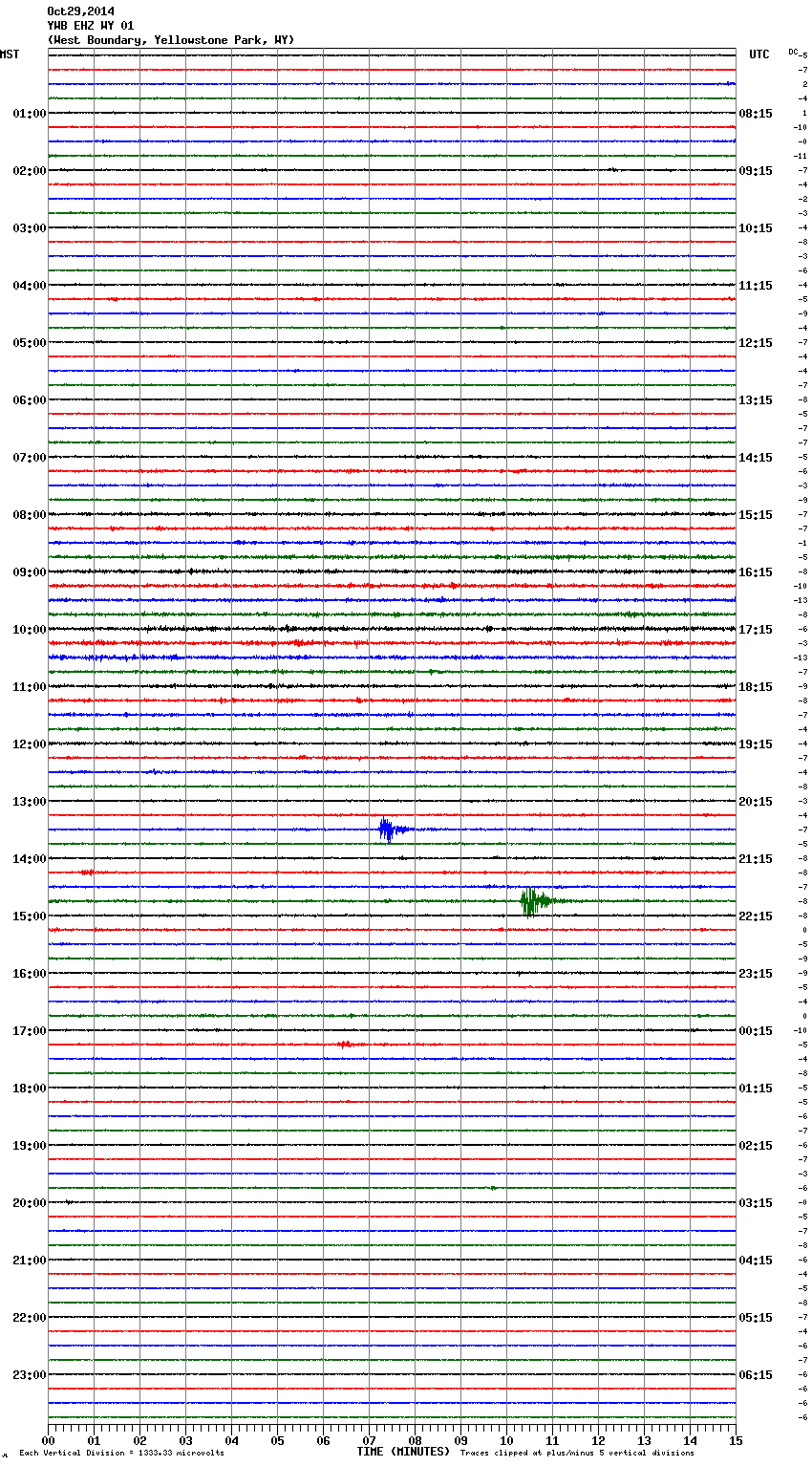Screen dimensions: 812x1466
Task: Select the 22:00 MST time label
Action: [x=30, y=1318]
